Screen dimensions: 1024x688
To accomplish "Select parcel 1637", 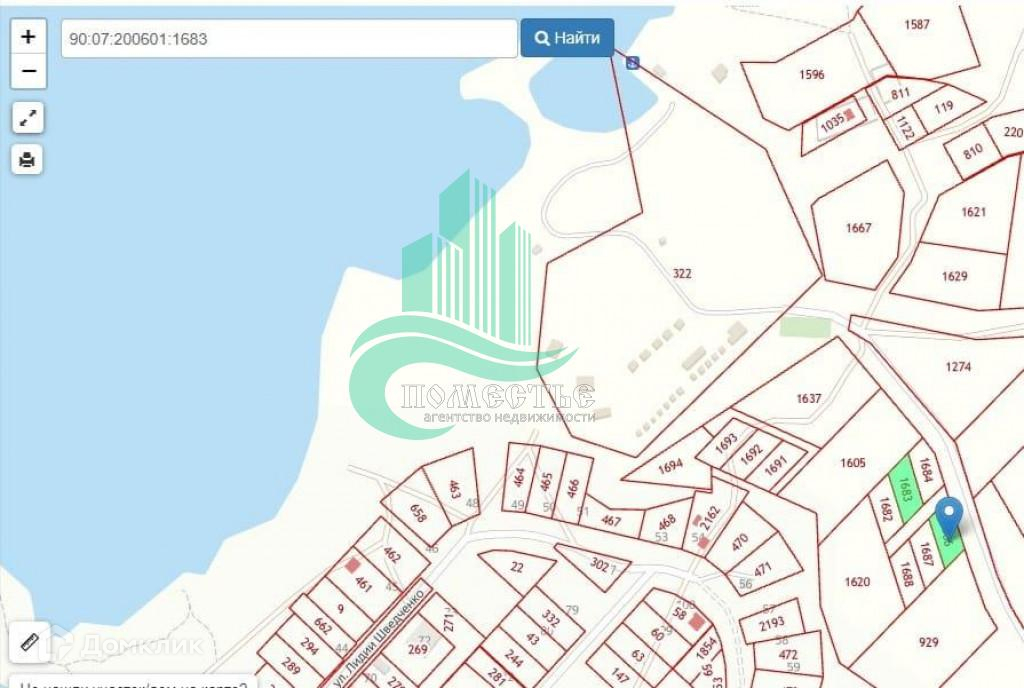I will pyautogui.click(x=808, y=398).
